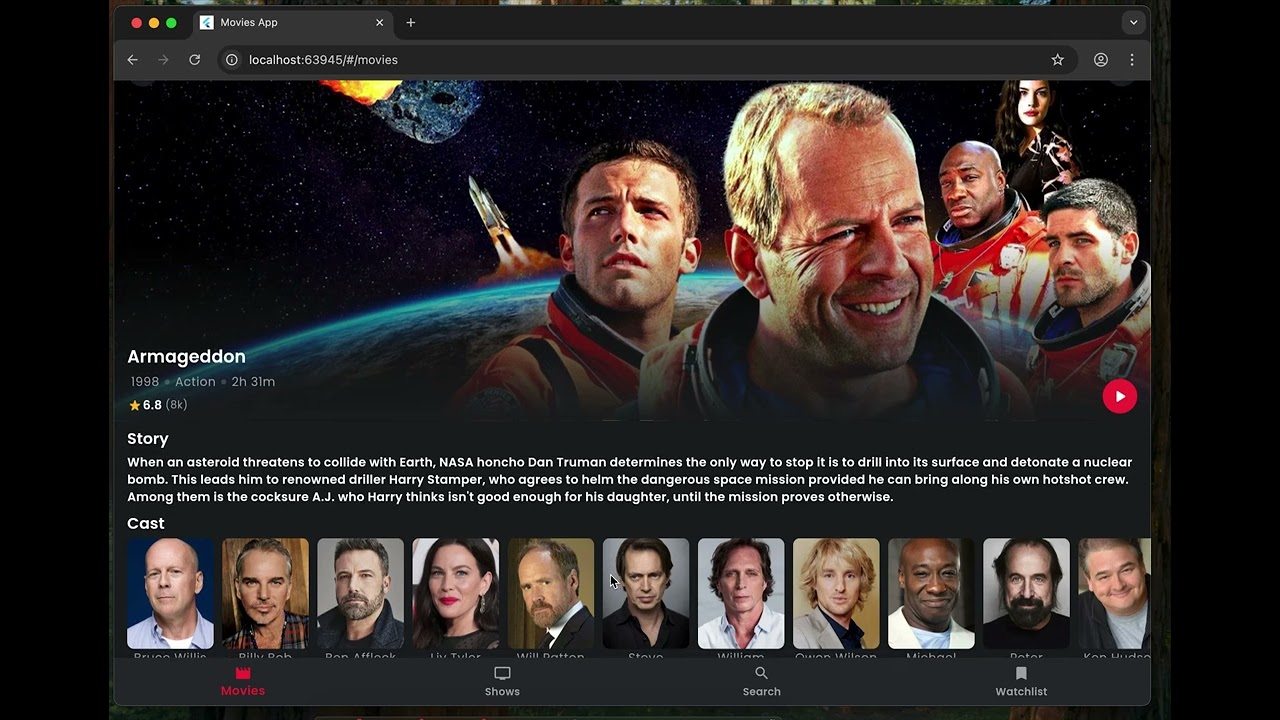Image resolution: width=1280 pixels, height=720 pixels.
Task: Open Liv Tyler cast photo
Action: [455, 593]
